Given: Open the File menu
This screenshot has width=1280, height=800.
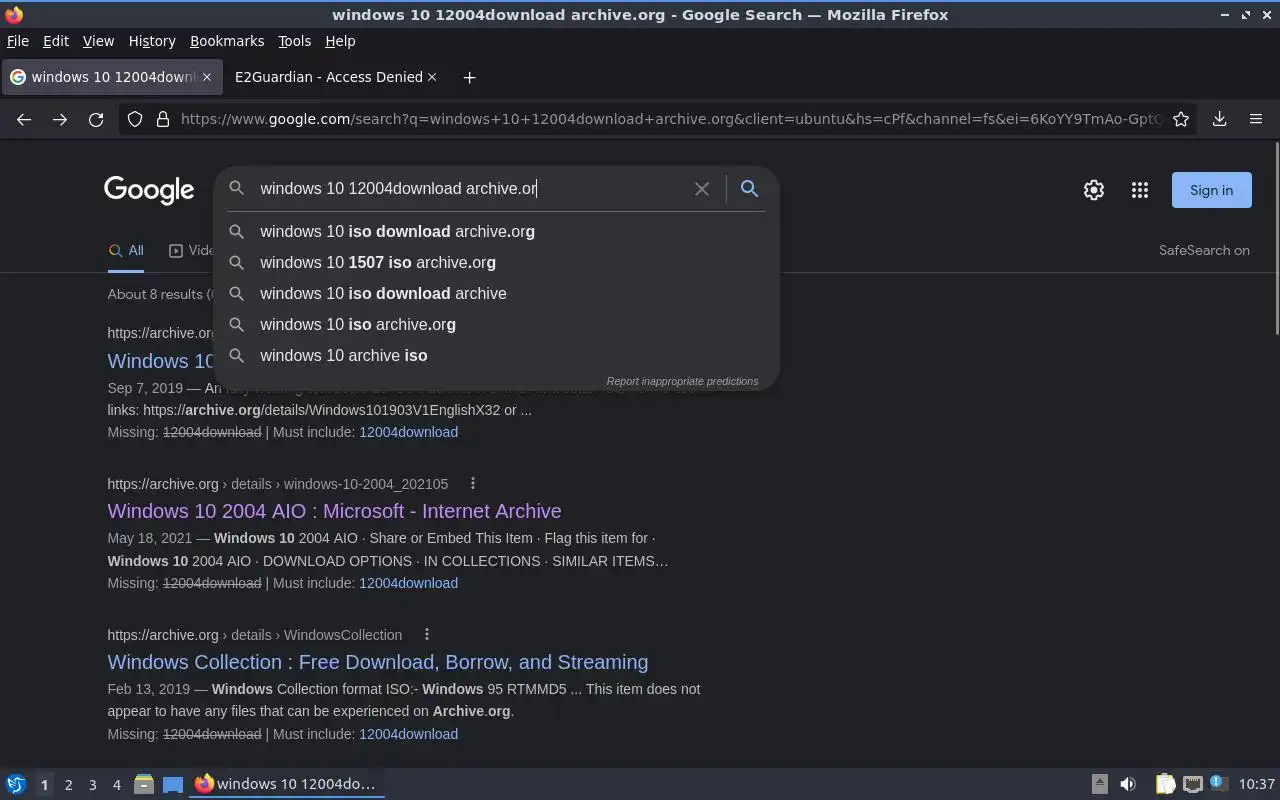Looking at the screenshot, I should click(18, 41).
